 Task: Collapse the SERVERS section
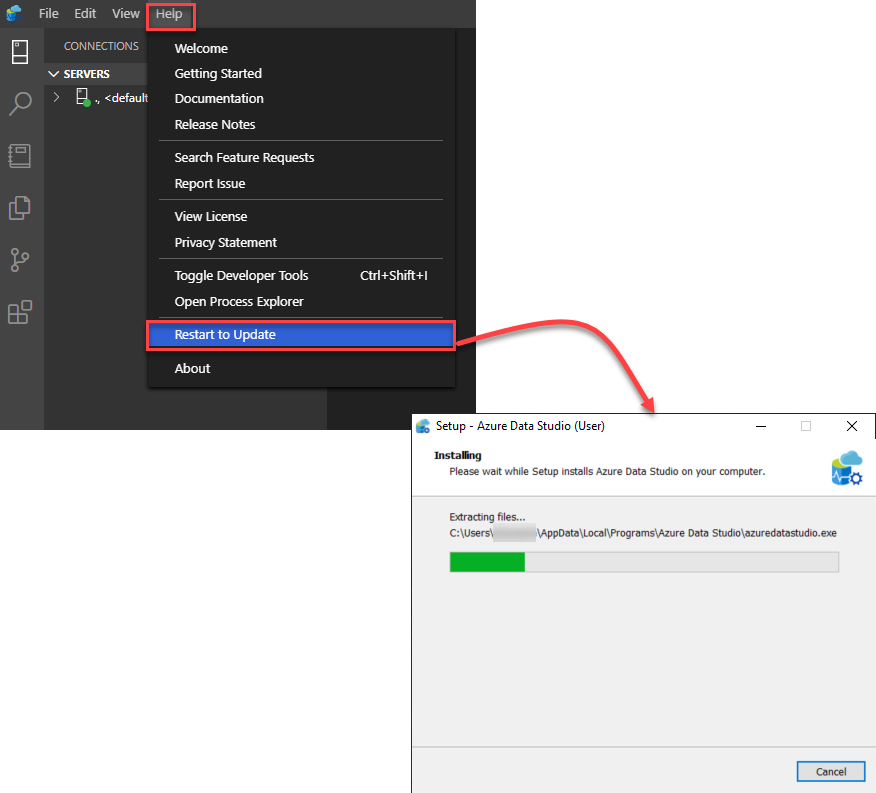click(54, 74)
